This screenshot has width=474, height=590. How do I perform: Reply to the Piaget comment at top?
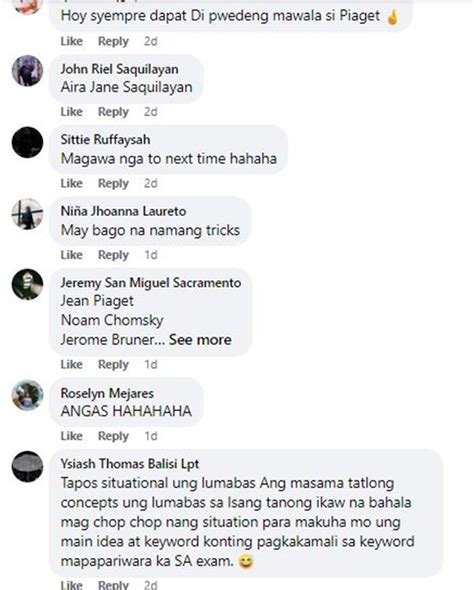[113, 41]
